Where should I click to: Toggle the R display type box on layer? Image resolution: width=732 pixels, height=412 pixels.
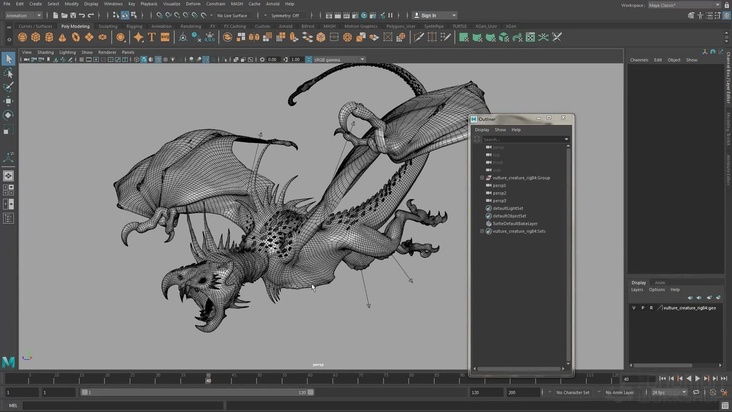coord(652,308)
